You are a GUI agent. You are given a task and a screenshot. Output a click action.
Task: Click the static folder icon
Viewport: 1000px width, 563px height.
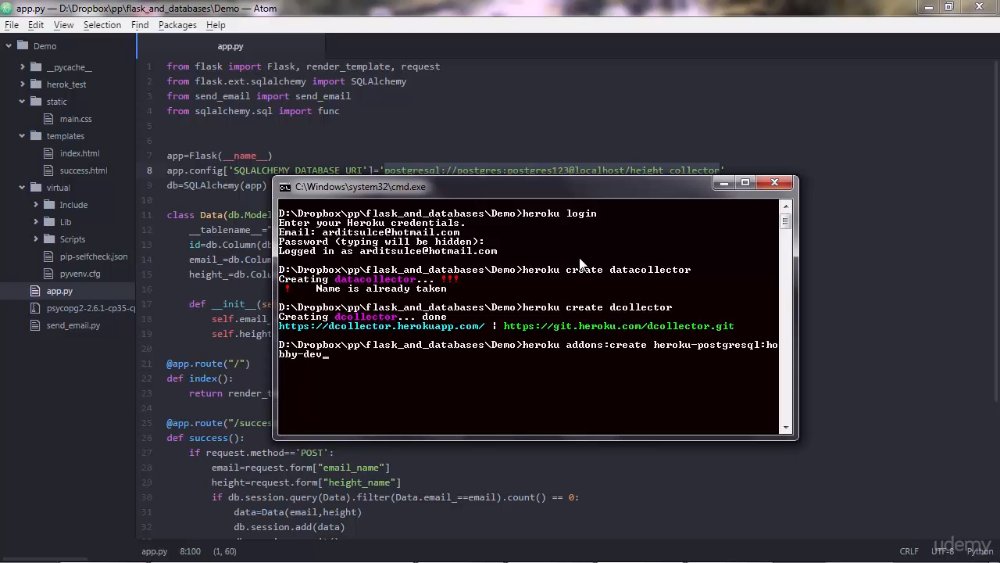pyautogui.click(x=36, y=101)
